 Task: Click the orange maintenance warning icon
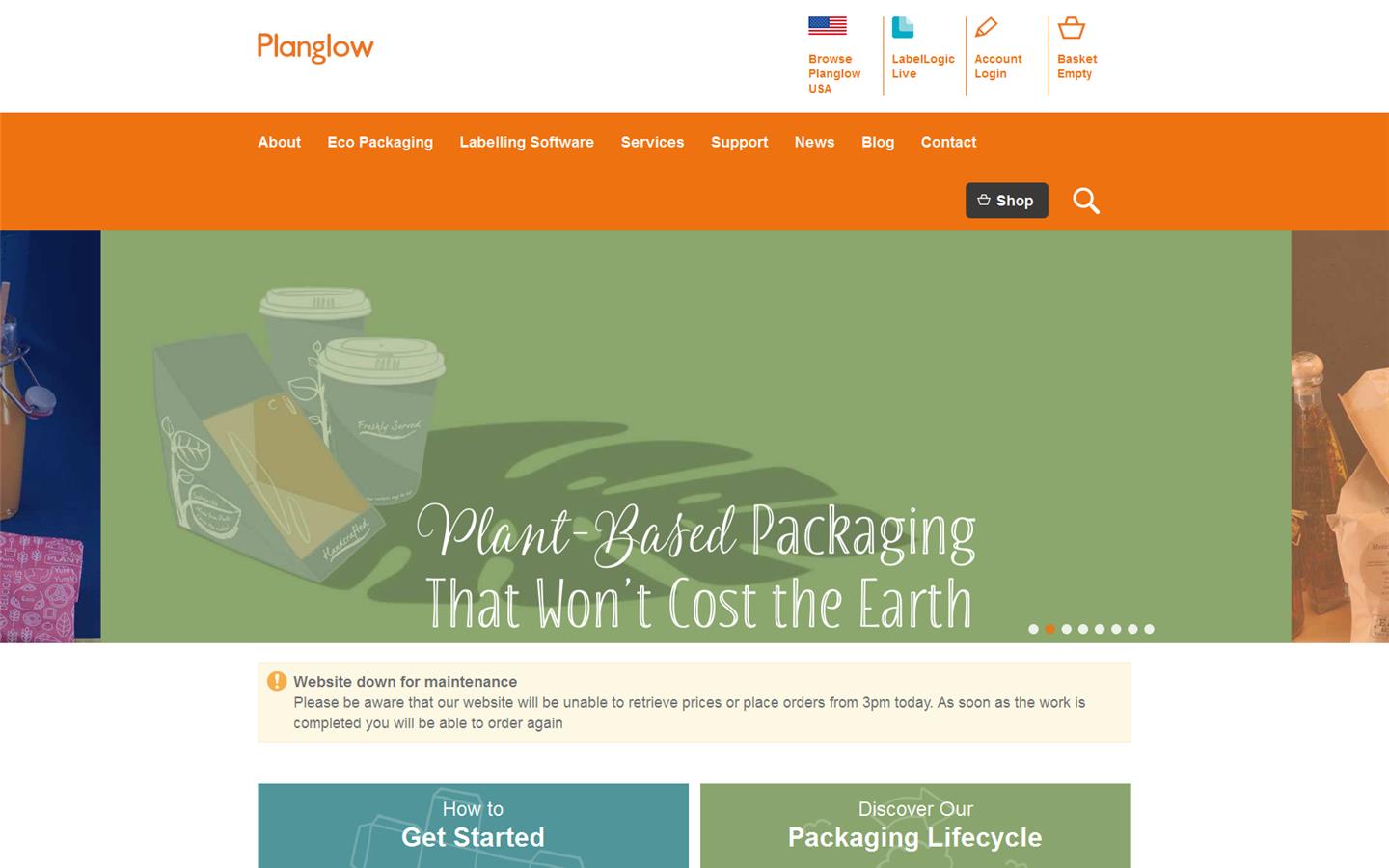click(x=277, y=681)
